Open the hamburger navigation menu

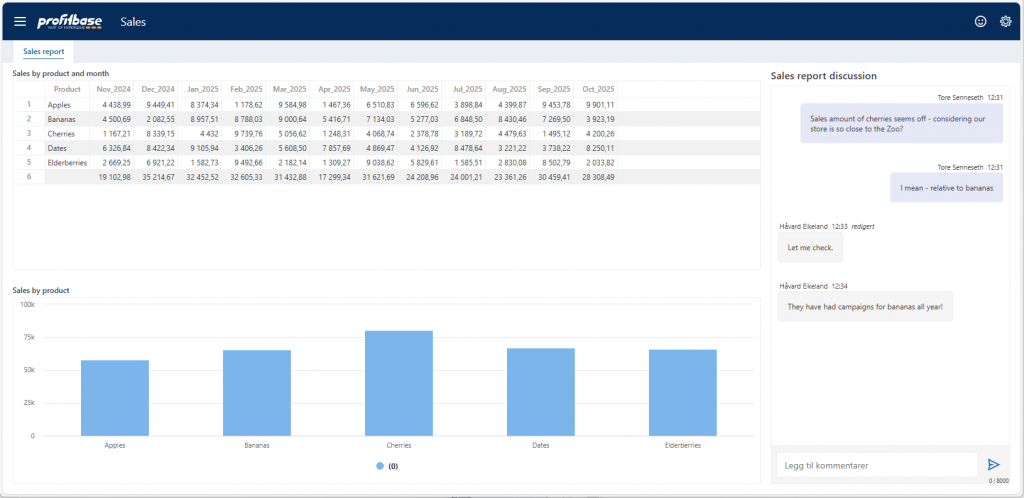20,21
